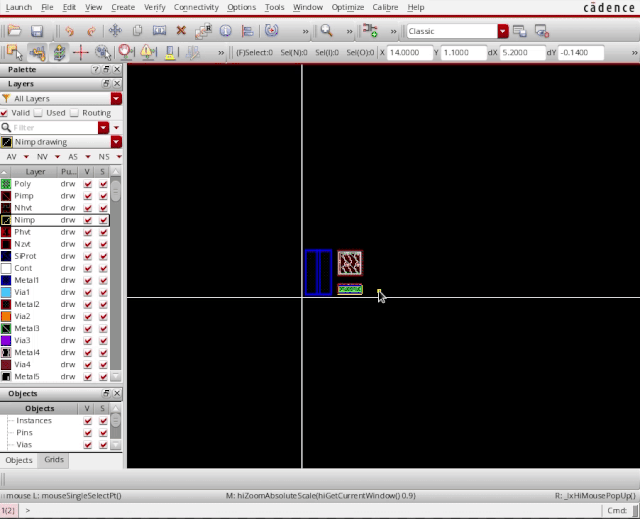Toggle visibility checkbox for Metal1 layer
Image resolution: width=640 pixels, height=519 pixels.
(x=88, y=280)
